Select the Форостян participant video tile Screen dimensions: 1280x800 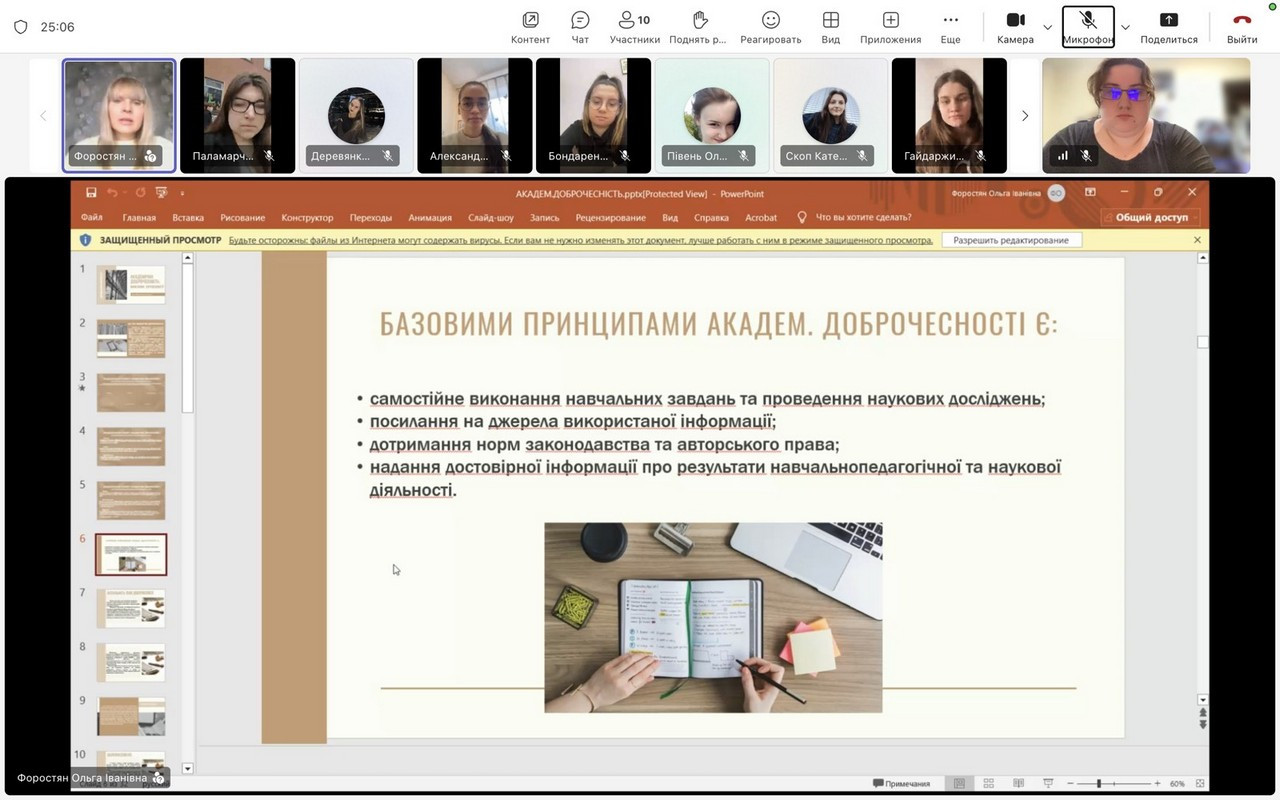tap(119, 115)
